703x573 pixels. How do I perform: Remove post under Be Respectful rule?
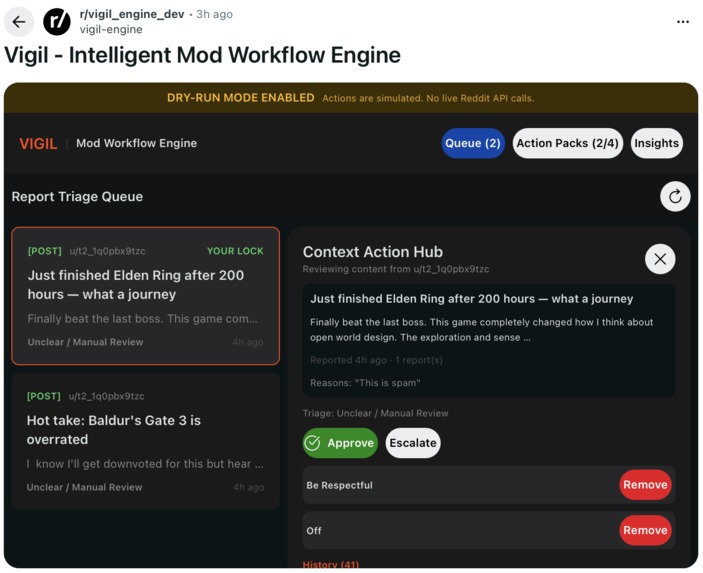pyautogui.click(x=645, y=485)
